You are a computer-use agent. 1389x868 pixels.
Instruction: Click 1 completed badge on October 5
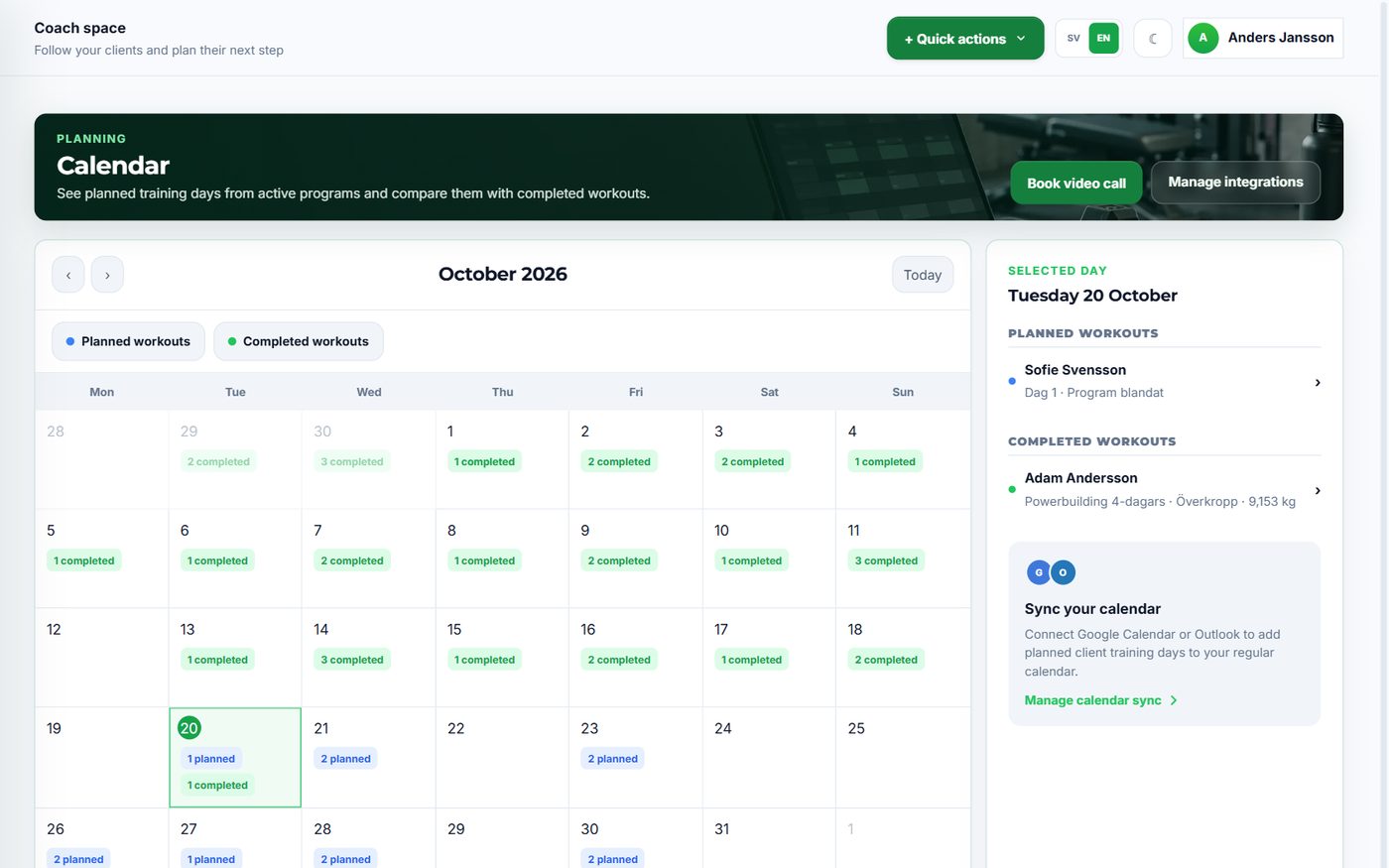pos(84,560)
